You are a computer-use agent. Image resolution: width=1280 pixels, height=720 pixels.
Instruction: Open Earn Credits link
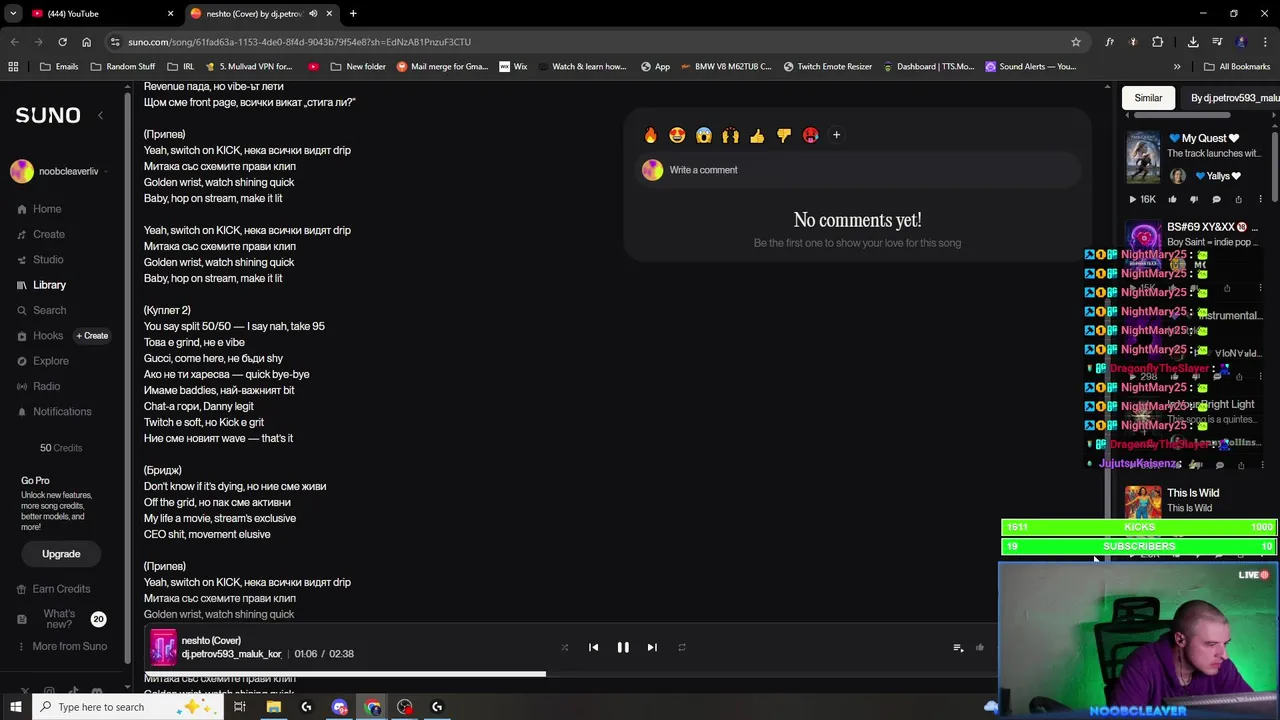pos(61,589)
